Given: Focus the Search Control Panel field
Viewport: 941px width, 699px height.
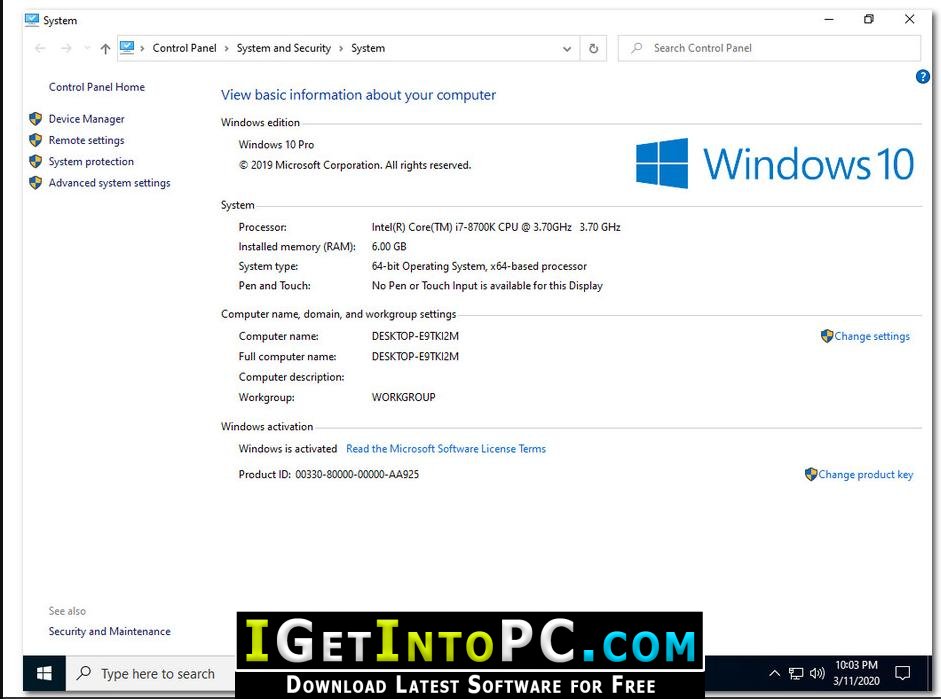Looking at the screenshot, I should click(x=769, y=48).
